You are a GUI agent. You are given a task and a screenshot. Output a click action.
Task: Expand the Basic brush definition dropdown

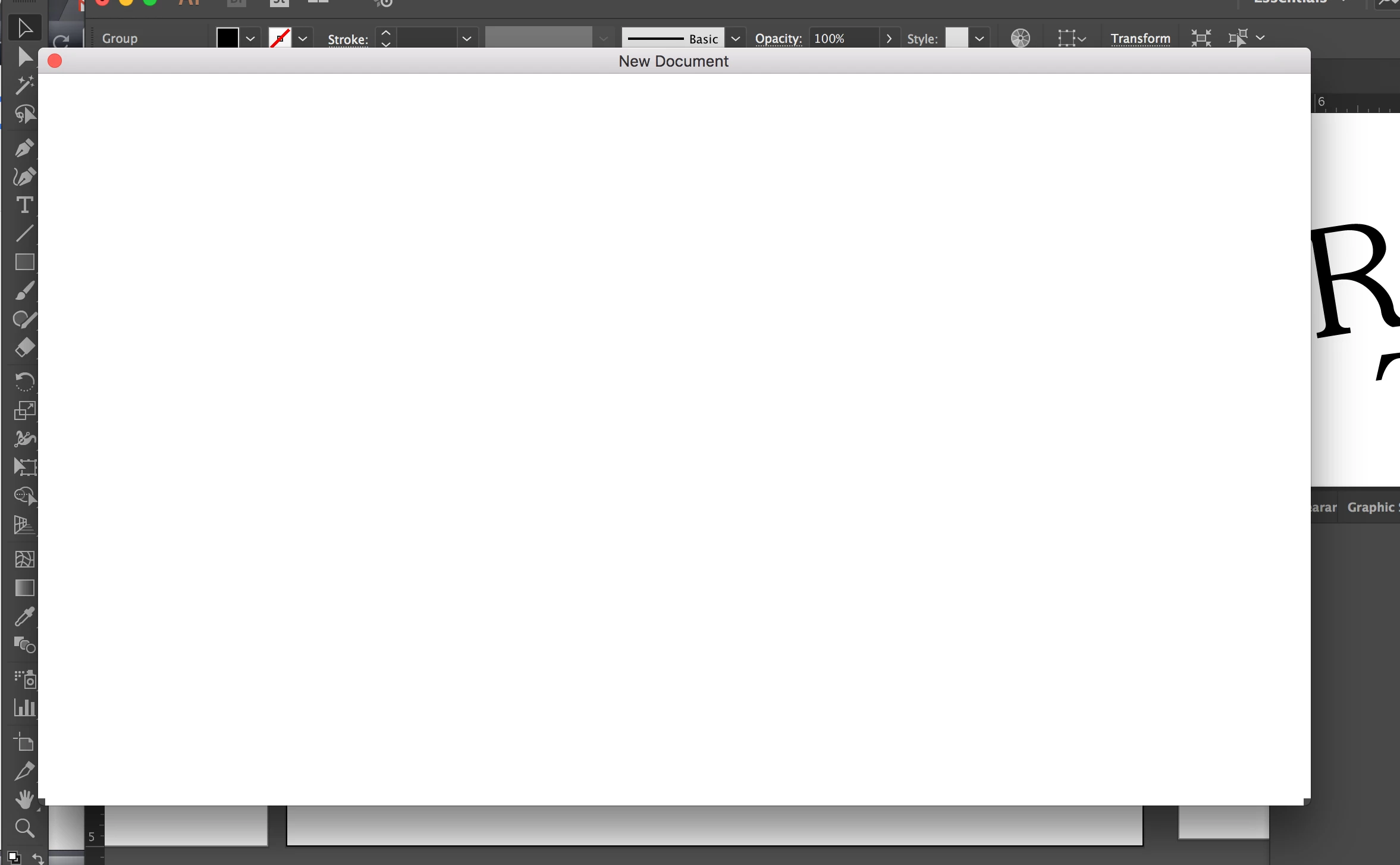coord(736,39)
